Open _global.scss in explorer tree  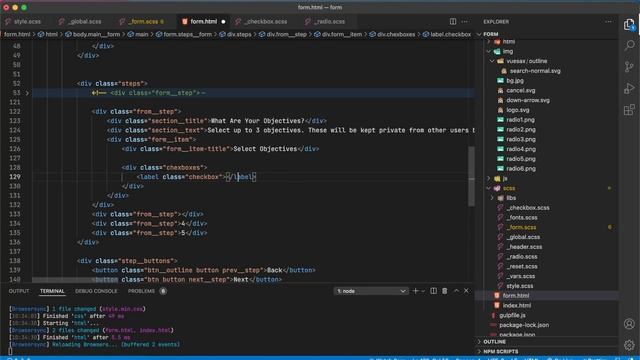coord(523,237)
